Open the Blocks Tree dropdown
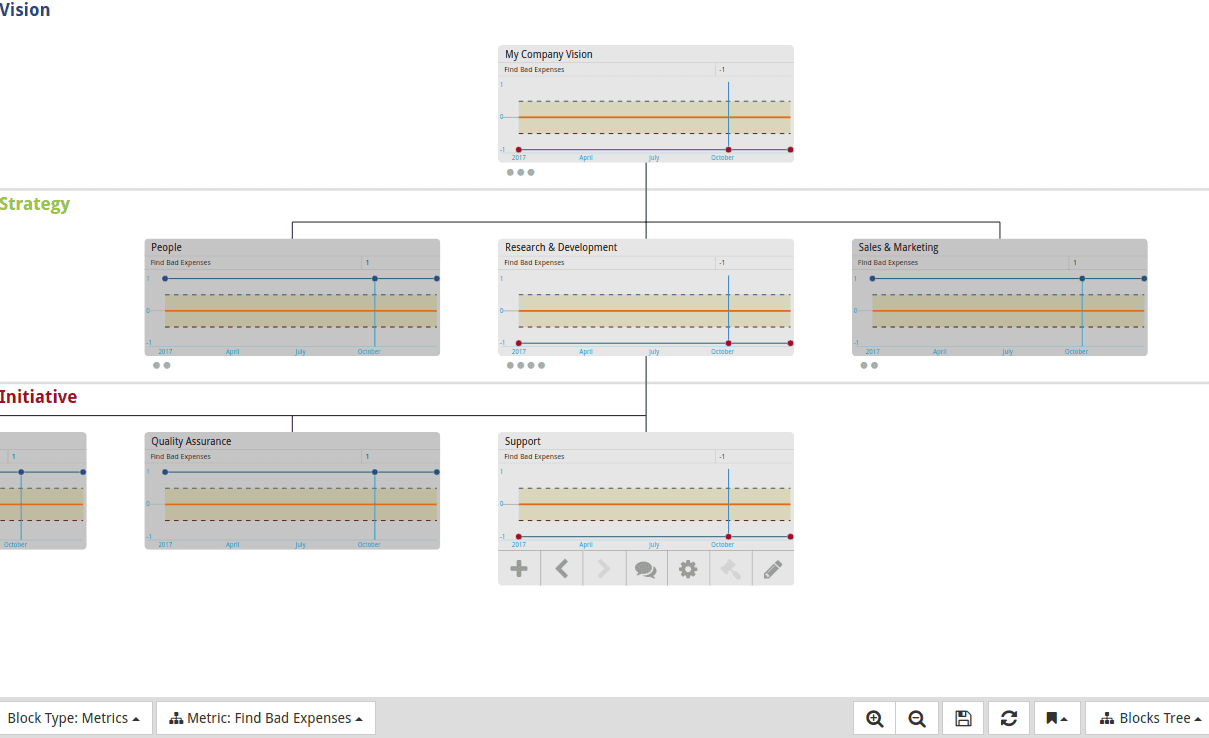Image resolution: width=1209 pixels, height=738 pixels. click(1149, 718)
